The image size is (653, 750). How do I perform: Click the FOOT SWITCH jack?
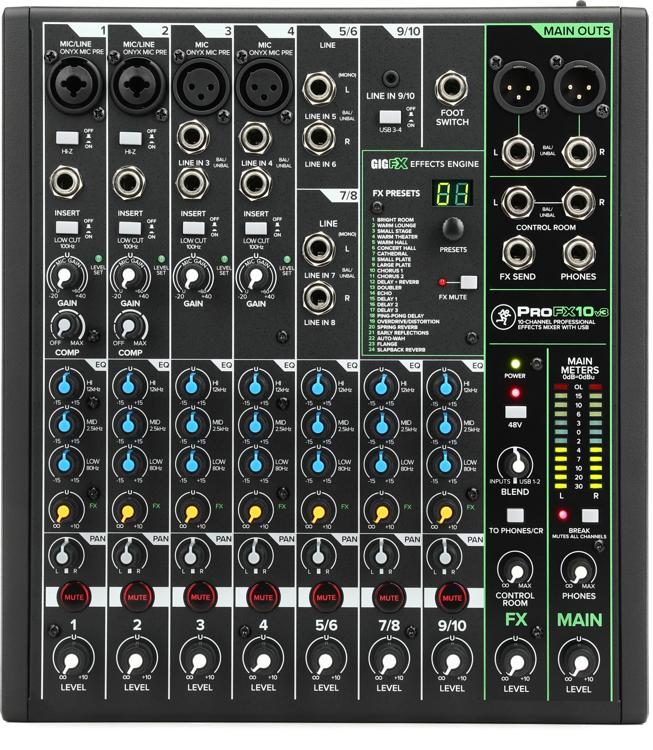[x=452, y=89]
